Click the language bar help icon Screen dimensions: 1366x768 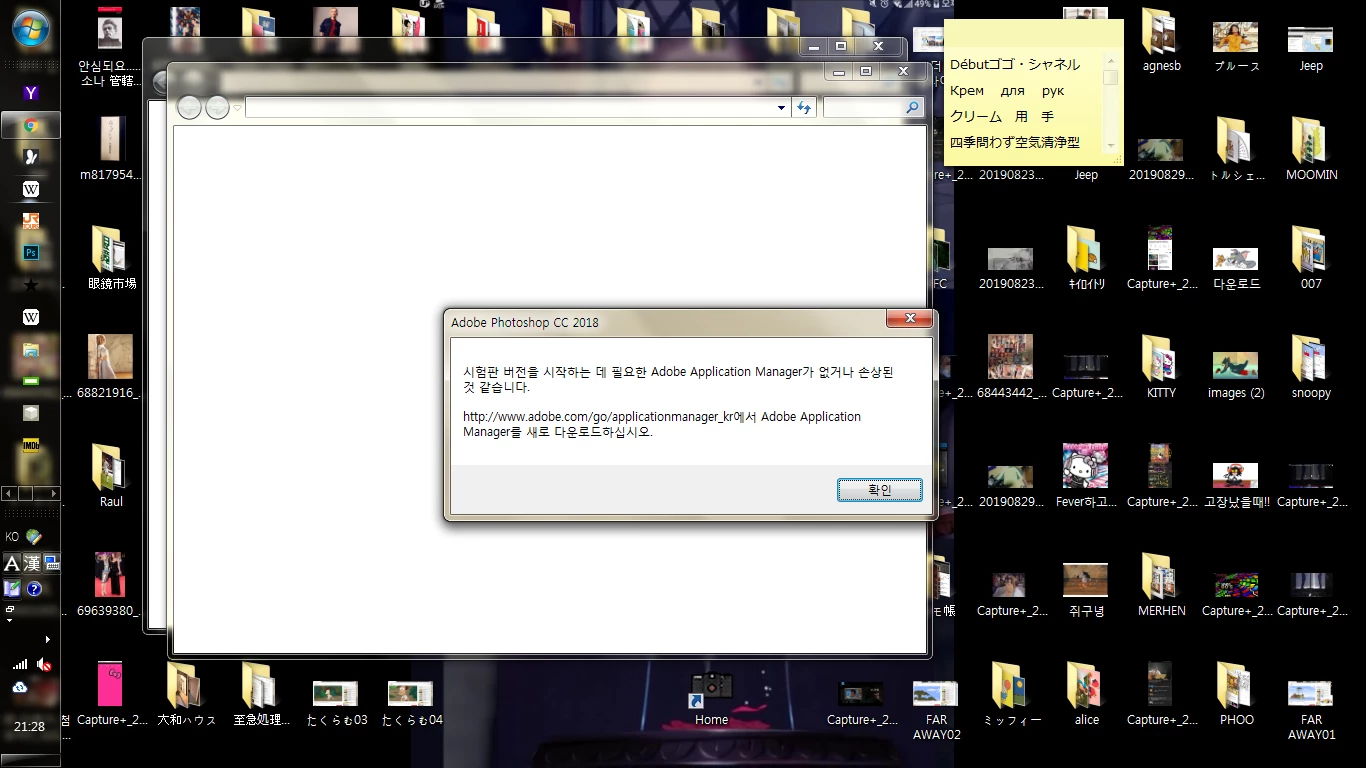34,589
